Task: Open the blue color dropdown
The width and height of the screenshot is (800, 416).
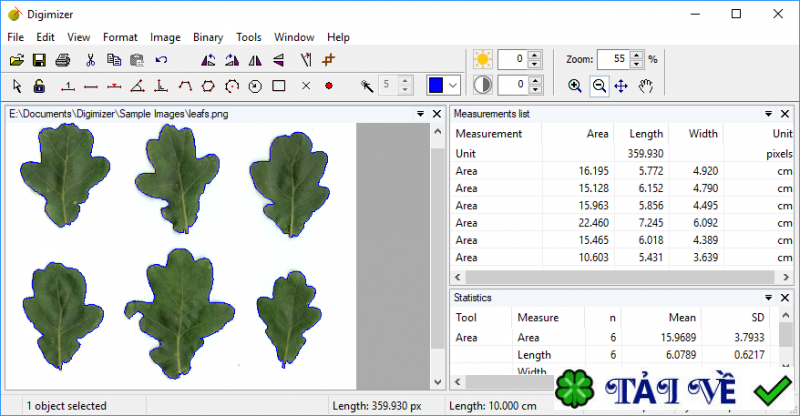Action: 453,86
